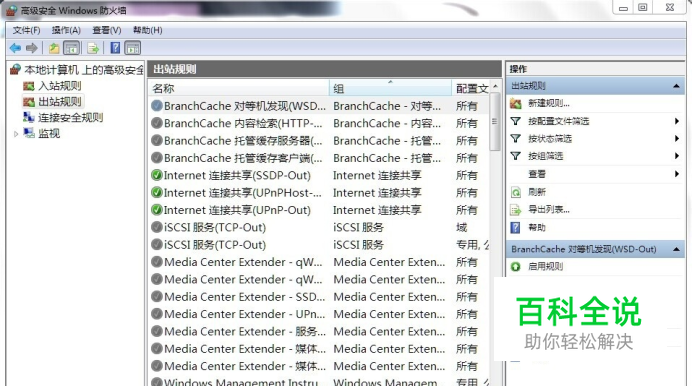Click green status icon of Internet 连接共享(SSDP-Out)
The image size is (692, 386).
click(157, 175)
